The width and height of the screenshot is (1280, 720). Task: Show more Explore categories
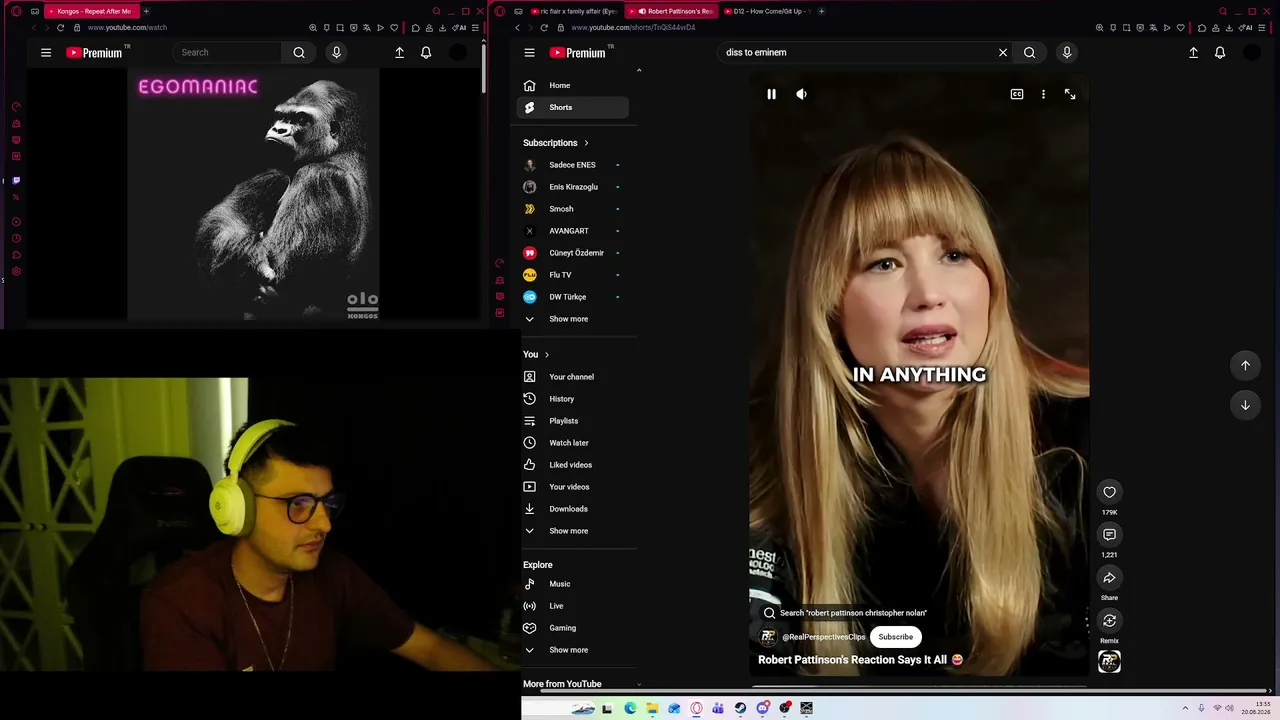573,650
